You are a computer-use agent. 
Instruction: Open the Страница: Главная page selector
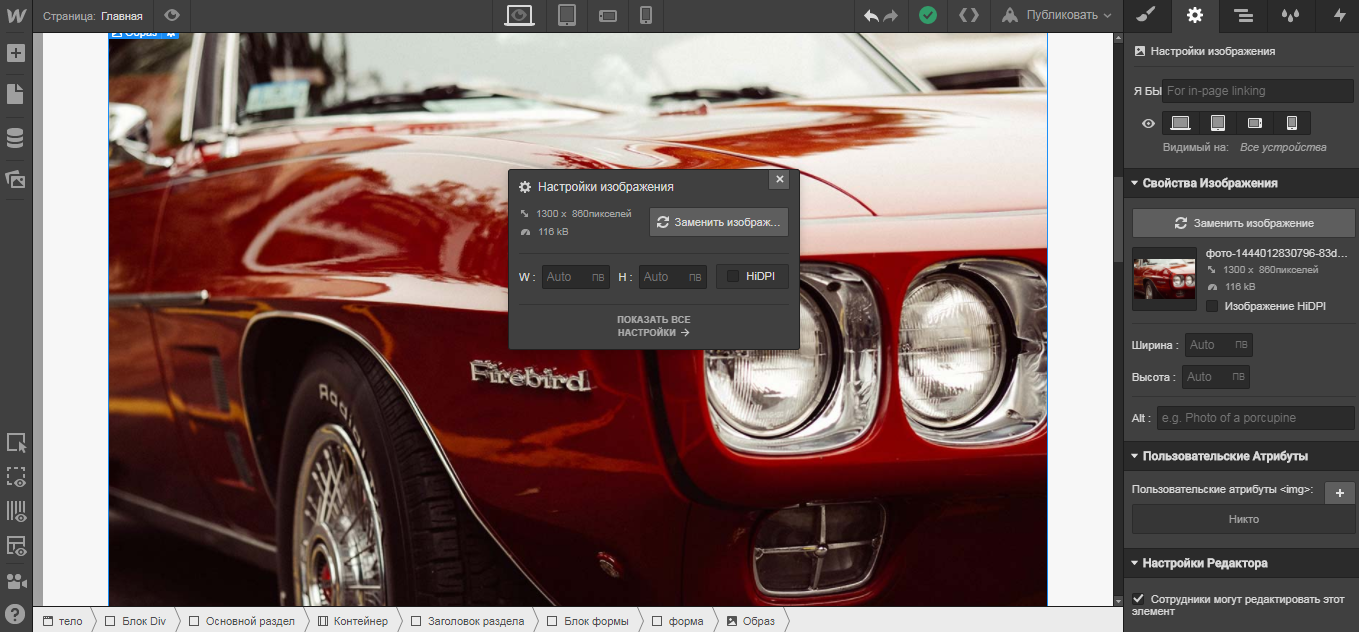click(92, 16)
